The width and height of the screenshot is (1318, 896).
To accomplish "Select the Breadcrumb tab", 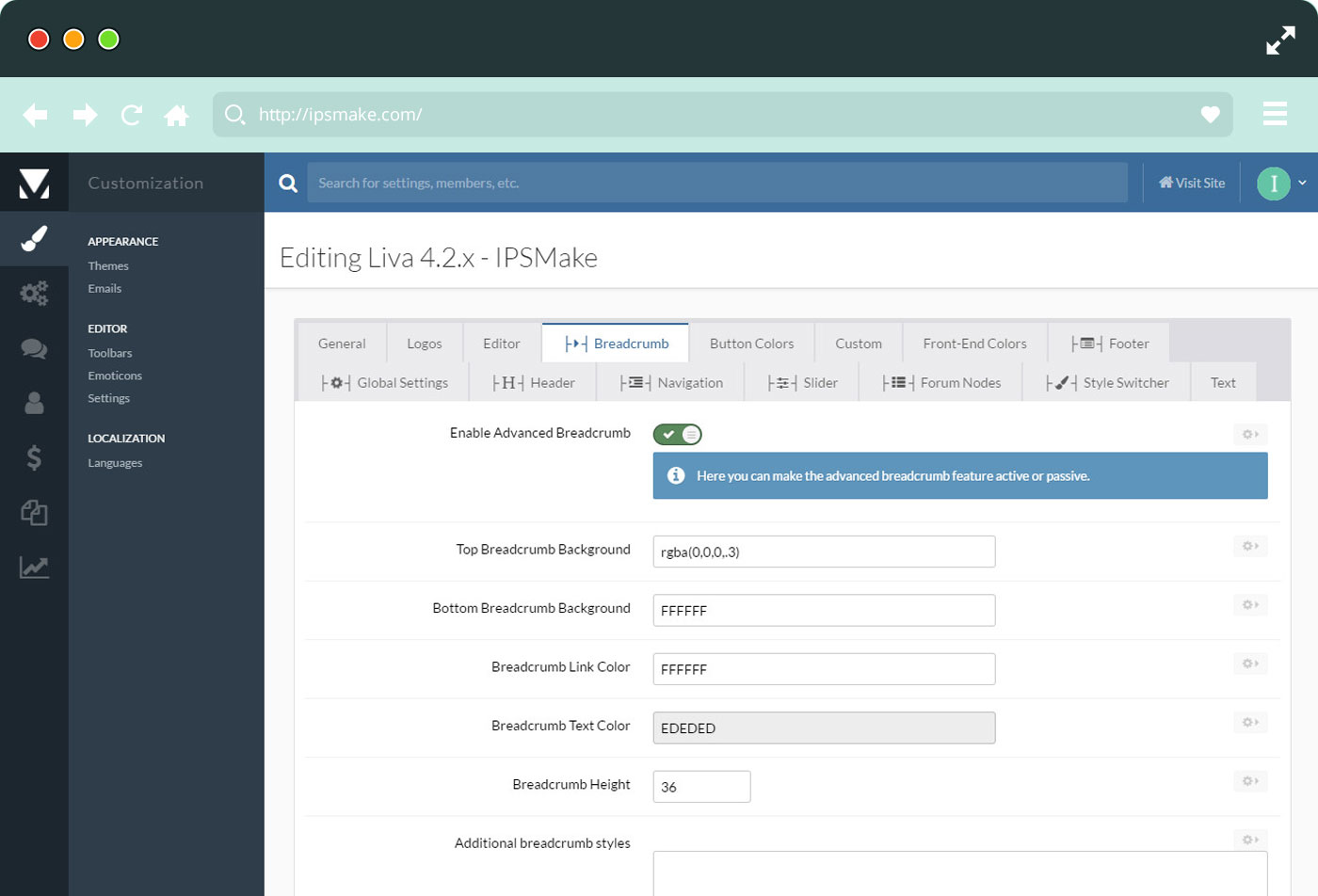I will pos(616,344).
